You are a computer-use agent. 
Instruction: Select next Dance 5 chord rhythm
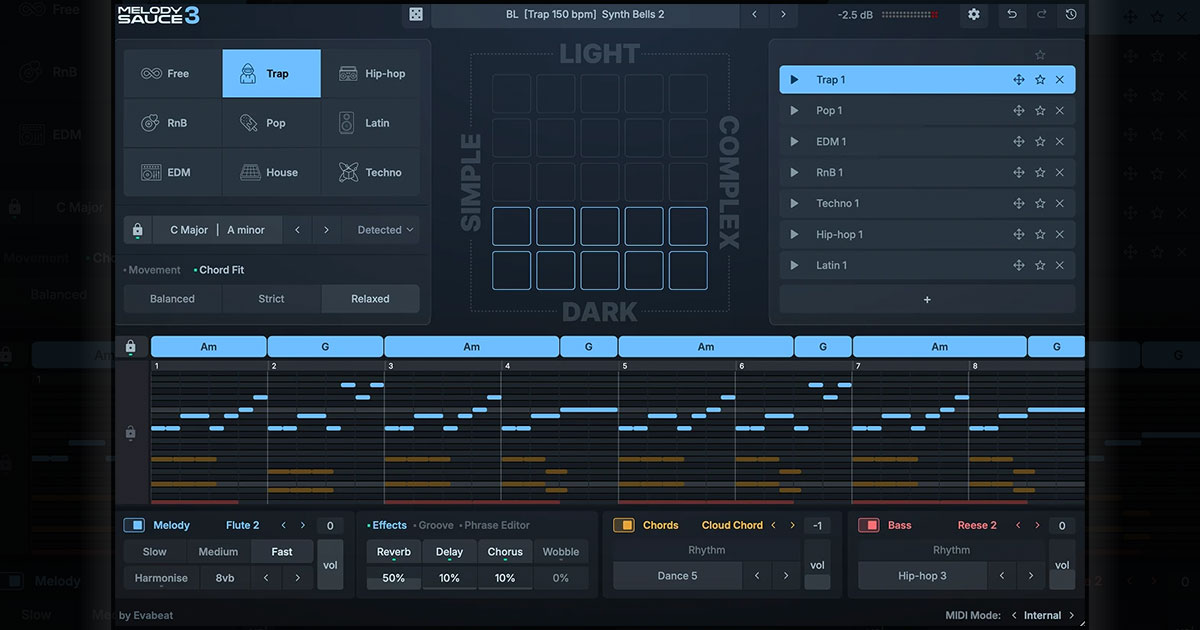pos(785,576)
